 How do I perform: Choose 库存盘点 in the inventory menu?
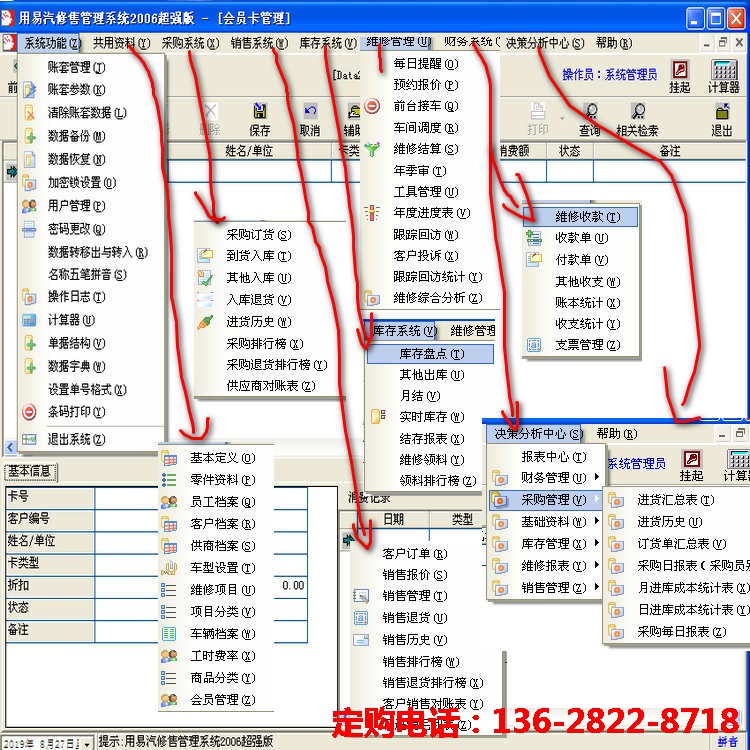tap(430, 353)
